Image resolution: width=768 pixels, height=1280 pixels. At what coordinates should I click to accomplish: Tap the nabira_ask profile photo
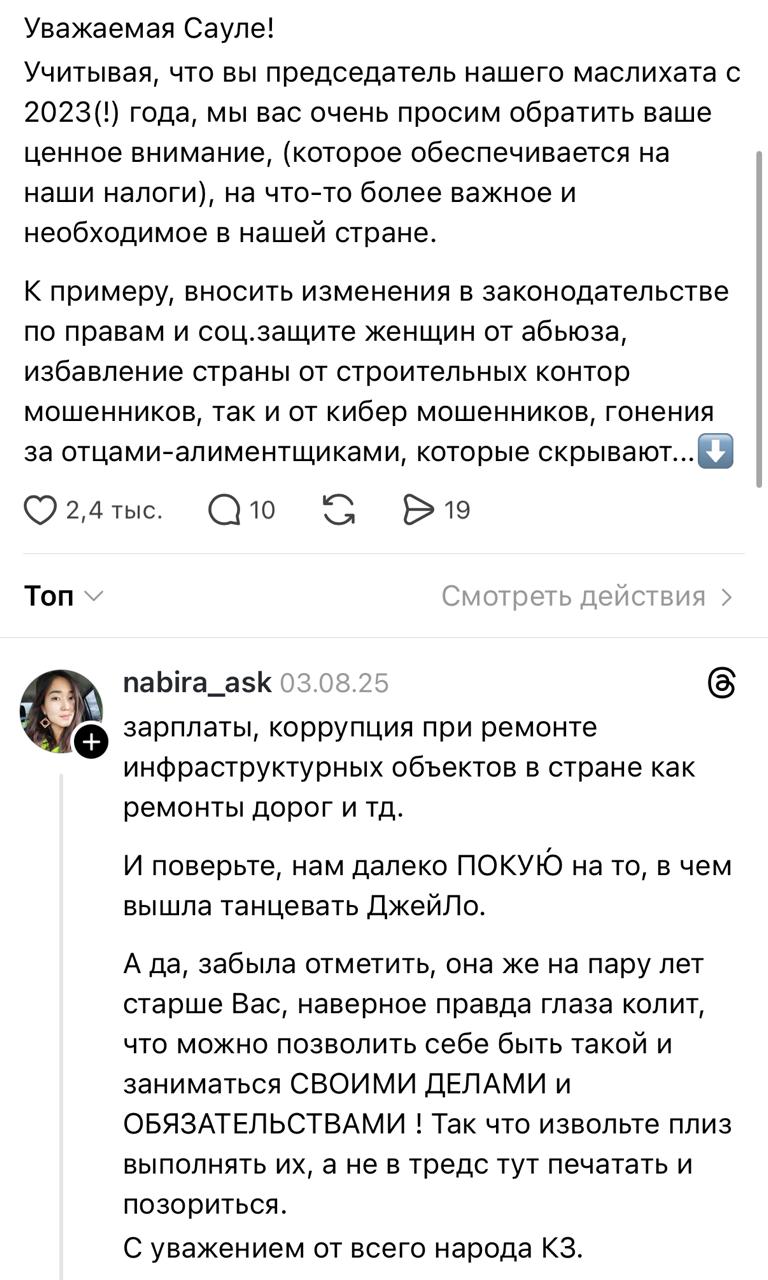tap(60, 710)
